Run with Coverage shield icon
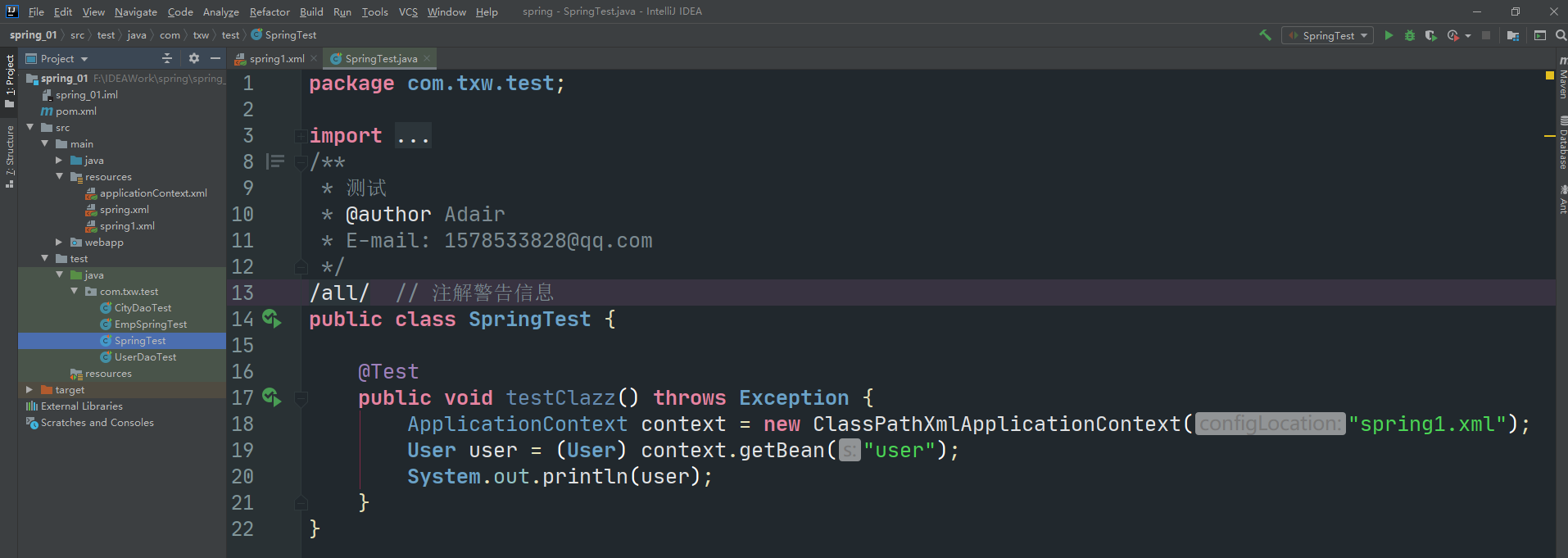 (1430, 35)
